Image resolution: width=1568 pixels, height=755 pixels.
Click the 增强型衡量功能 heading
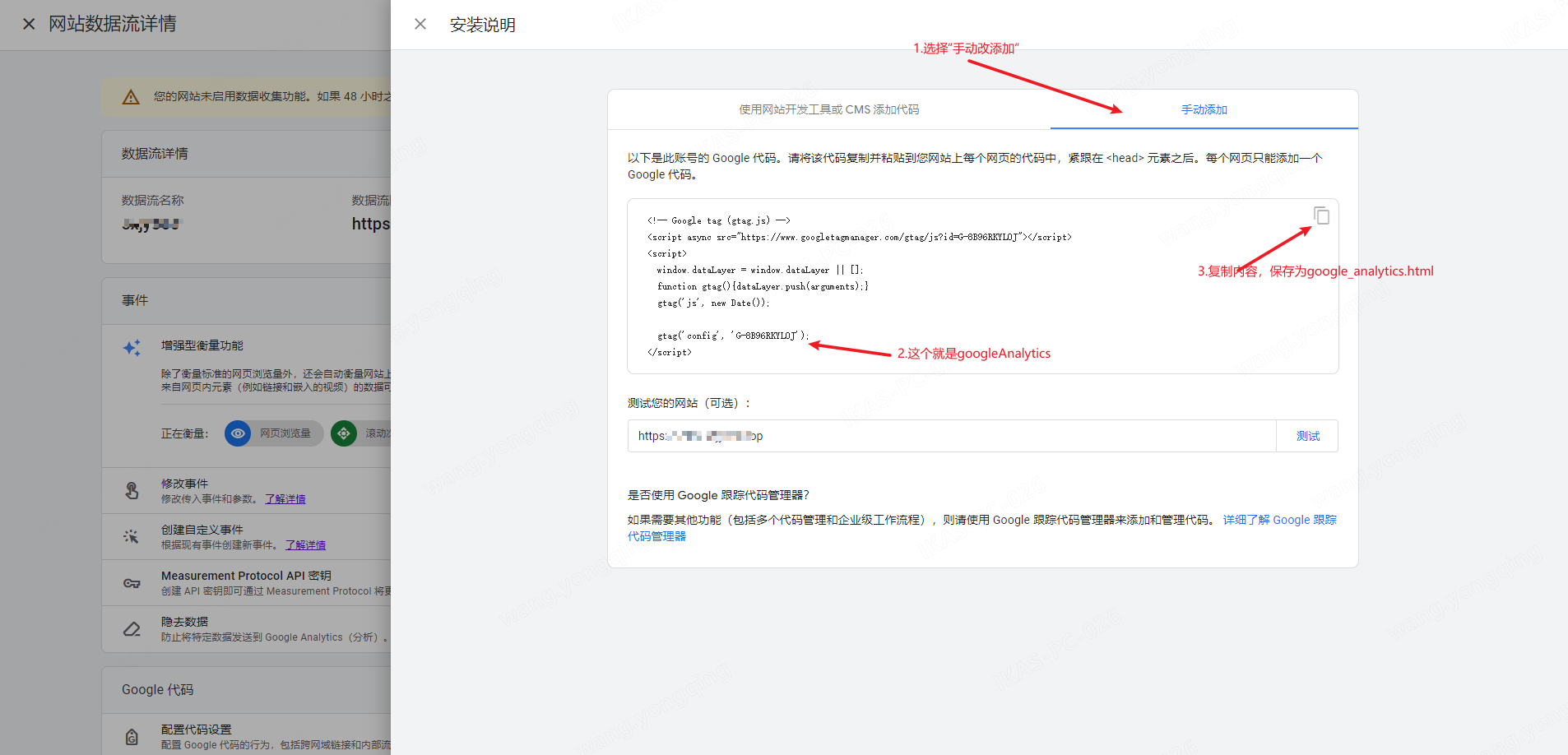(x=202, y=345)
